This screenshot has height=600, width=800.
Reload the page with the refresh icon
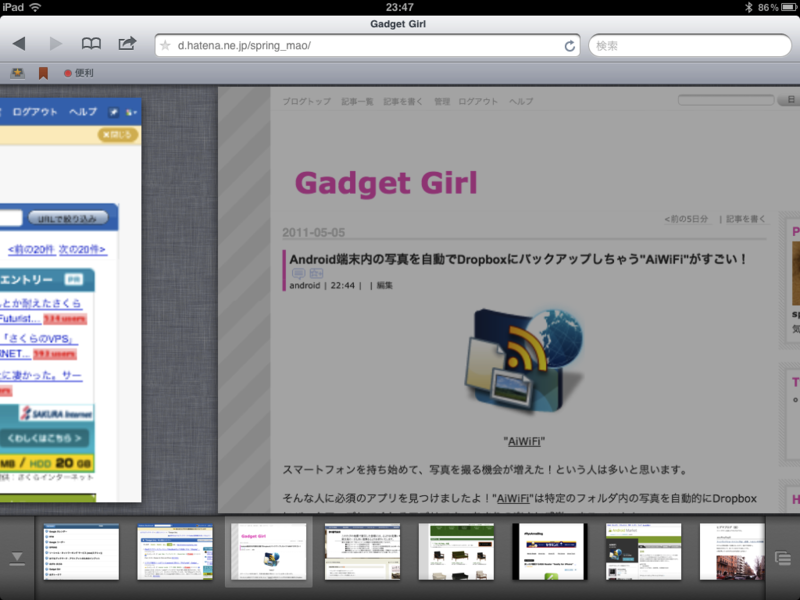(569, 46)
